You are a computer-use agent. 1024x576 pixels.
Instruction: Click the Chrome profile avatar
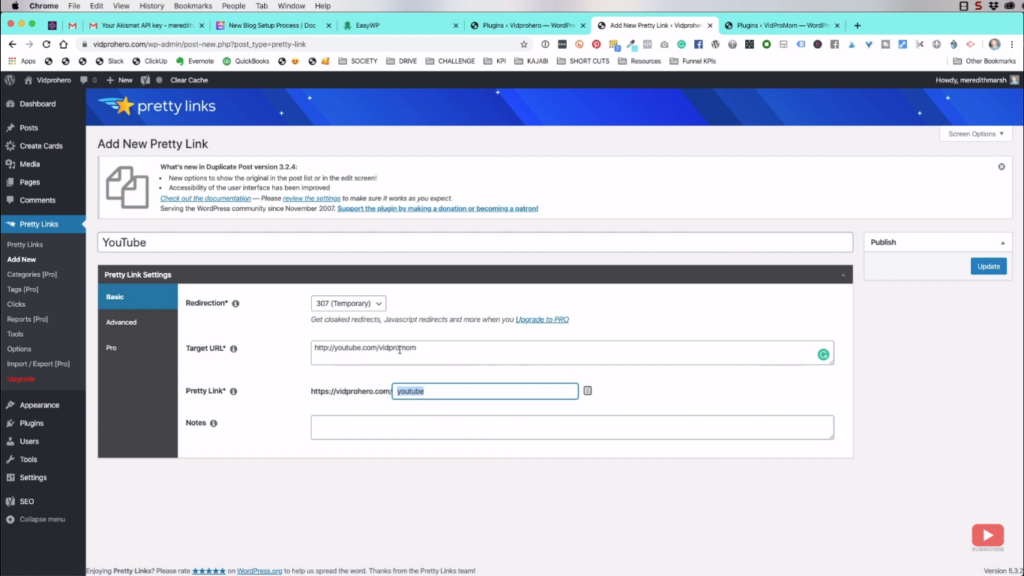point(995,44)
